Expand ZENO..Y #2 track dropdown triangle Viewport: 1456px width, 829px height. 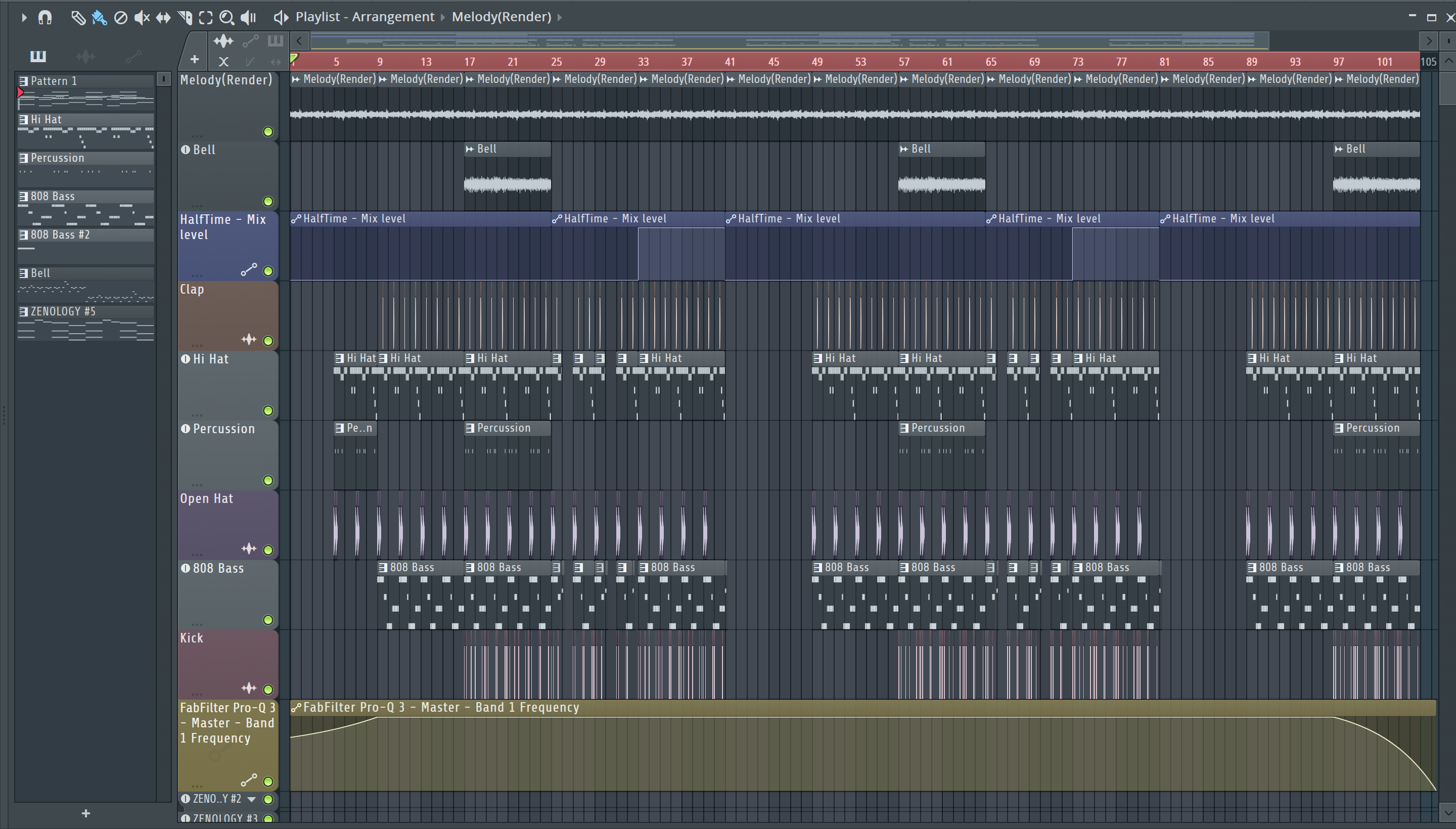point(251,799)
